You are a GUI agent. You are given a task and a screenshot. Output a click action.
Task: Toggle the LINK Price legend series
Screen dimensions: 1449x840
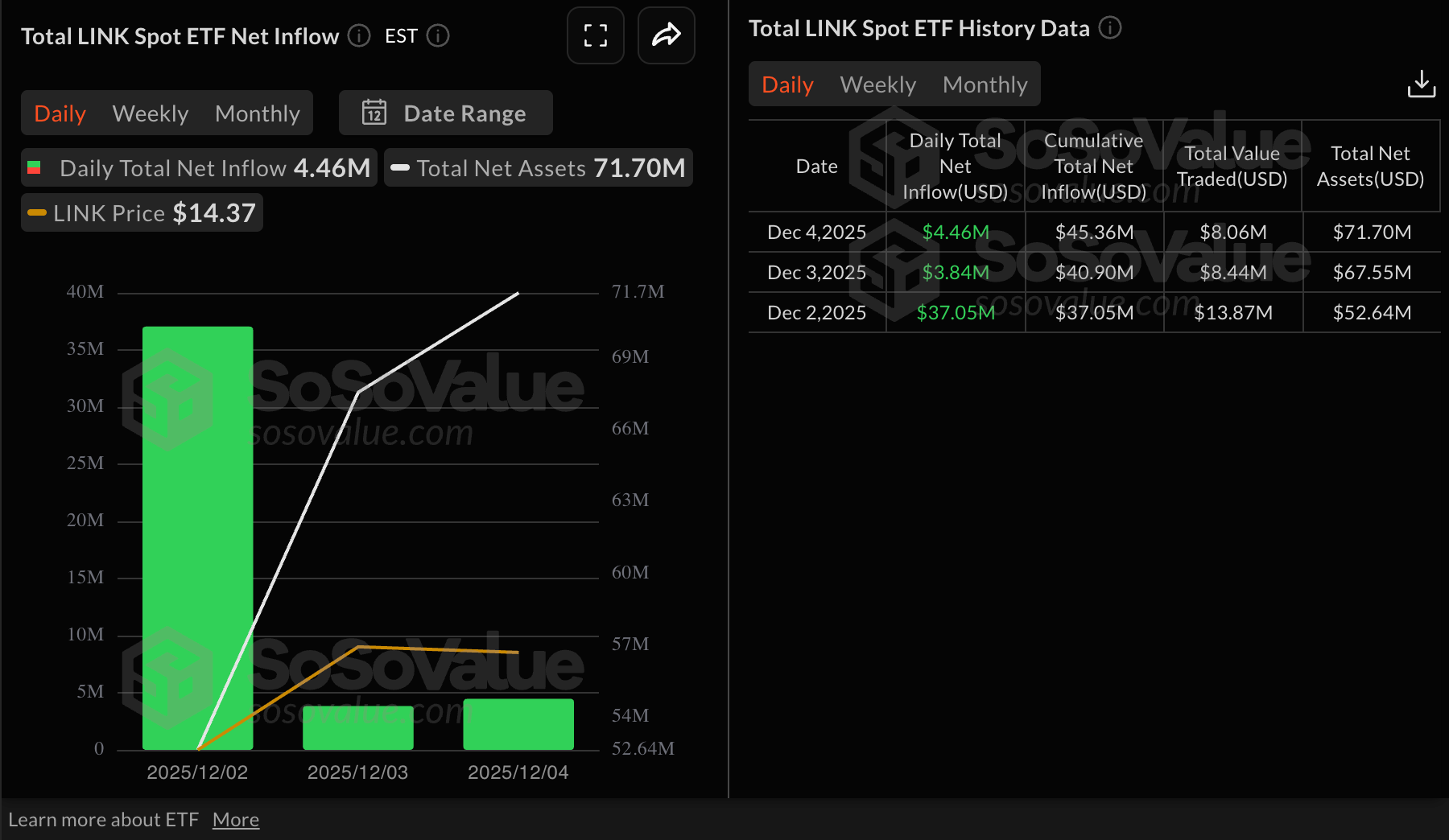[x=141, y=212]
